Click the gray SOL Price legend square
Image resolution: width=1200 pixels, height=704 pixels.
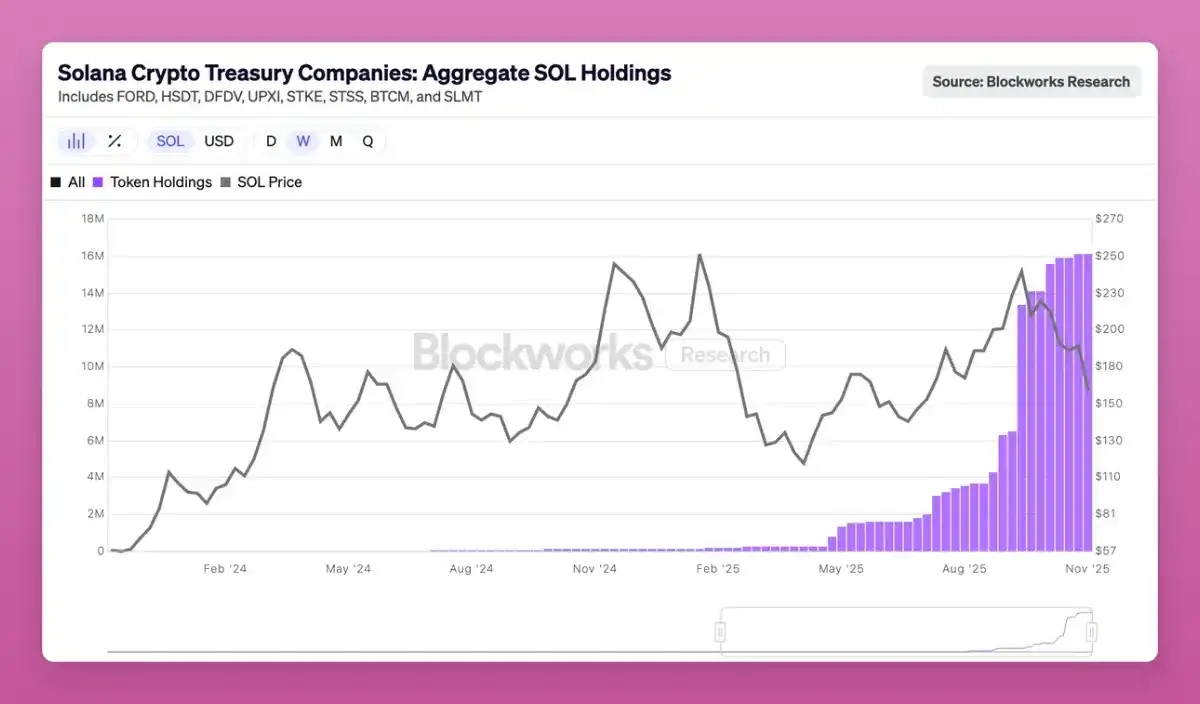tap(226, 182)
